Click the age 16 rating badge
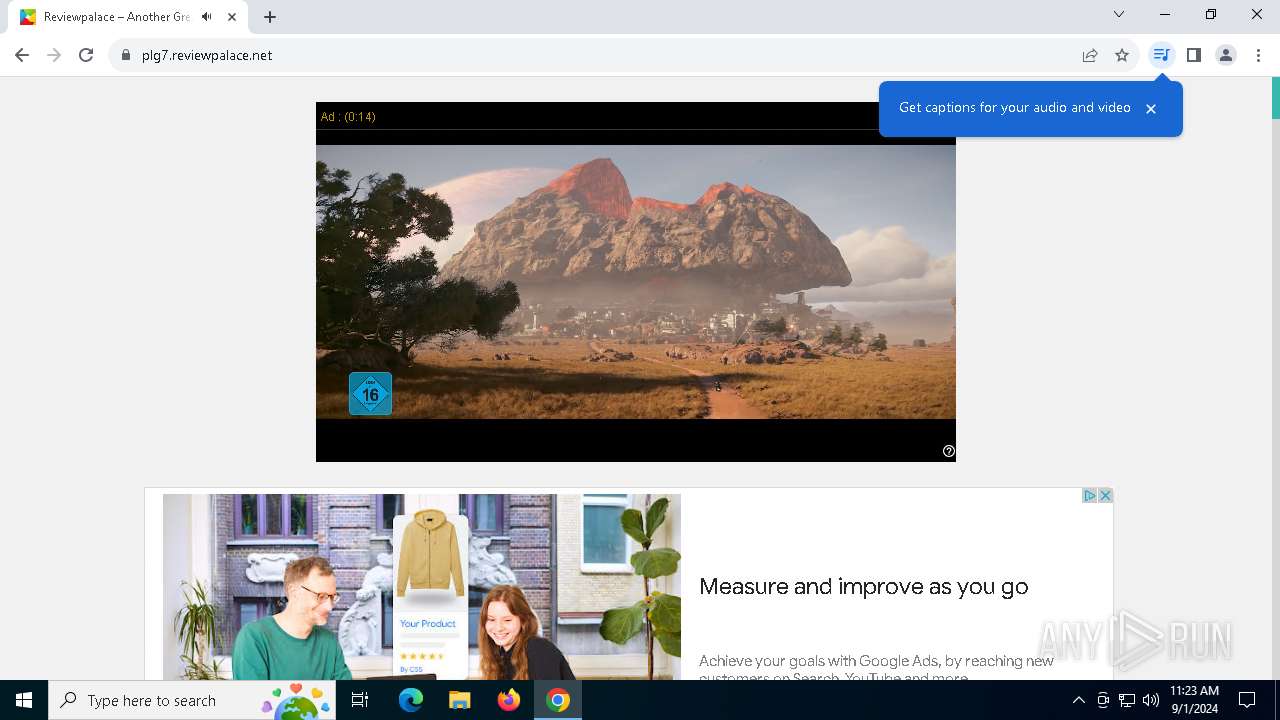Screen dimensions: 1280x720 coord(370,394)
